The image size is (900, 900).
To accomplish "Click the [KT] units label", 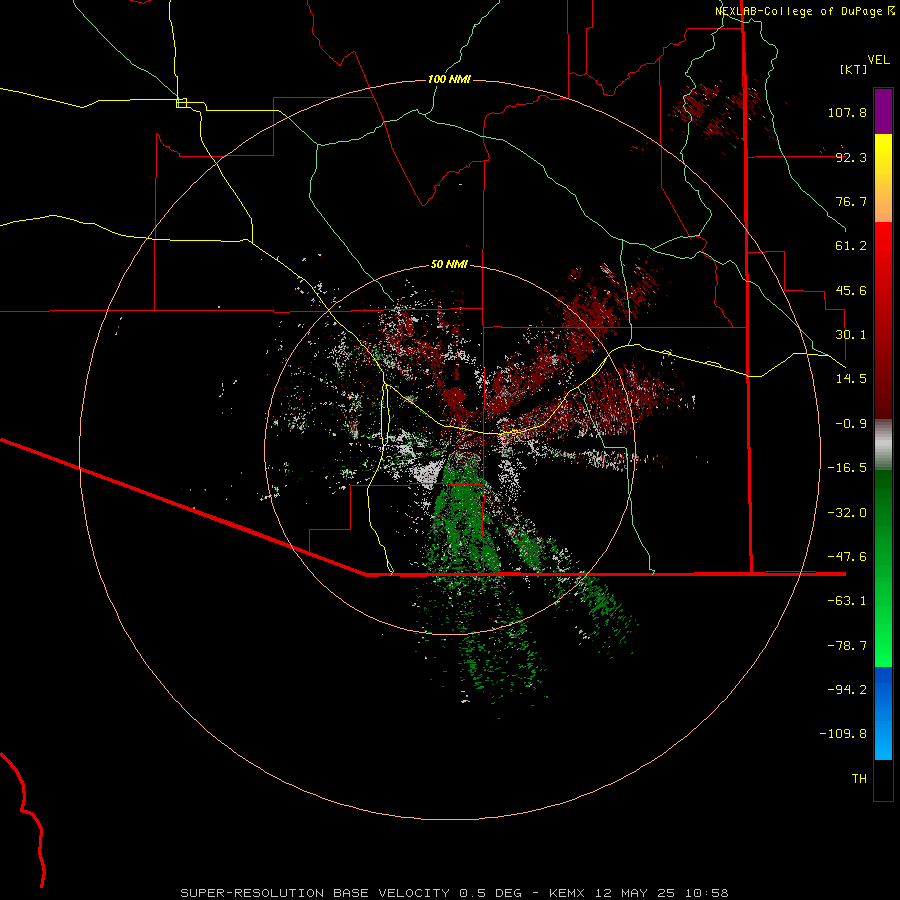I will click(854, 69).
